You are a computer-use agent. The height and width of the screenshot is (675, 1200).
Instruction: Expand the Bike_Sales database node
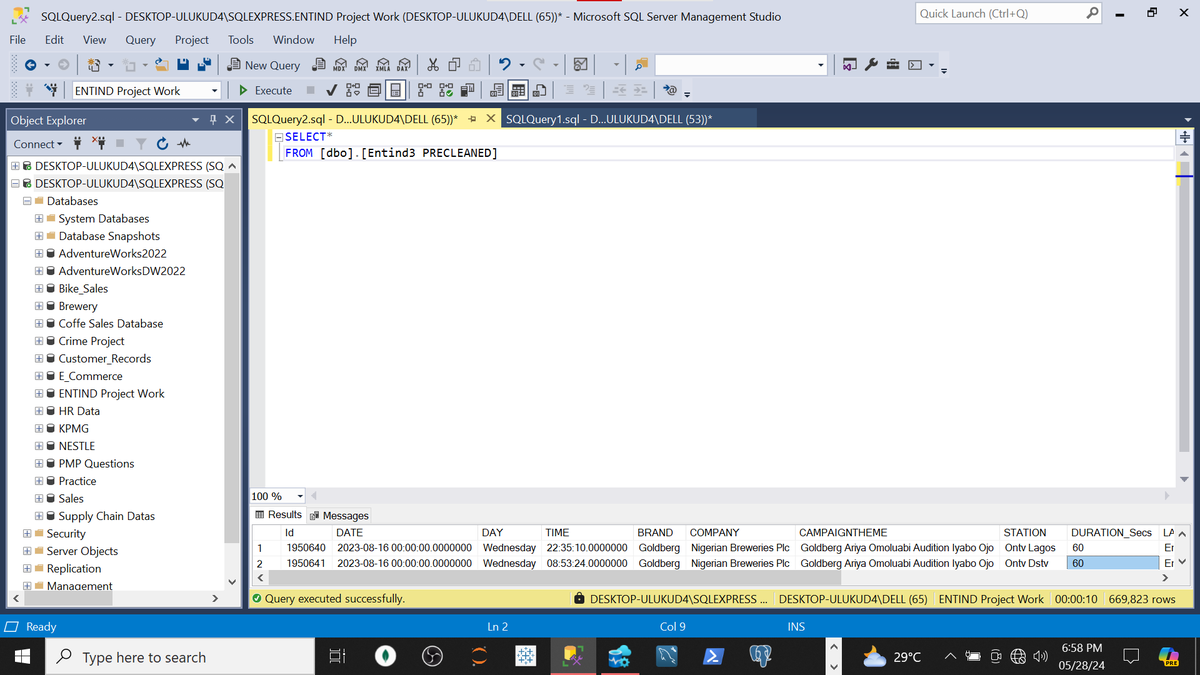click(x=39, y=289)
